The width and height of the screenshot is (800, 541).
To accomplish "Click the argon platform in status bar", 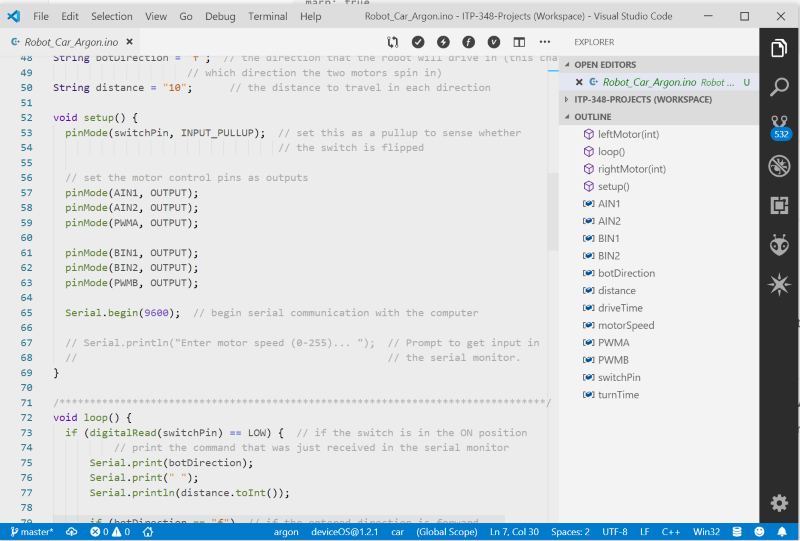I will tap(286, 532).
